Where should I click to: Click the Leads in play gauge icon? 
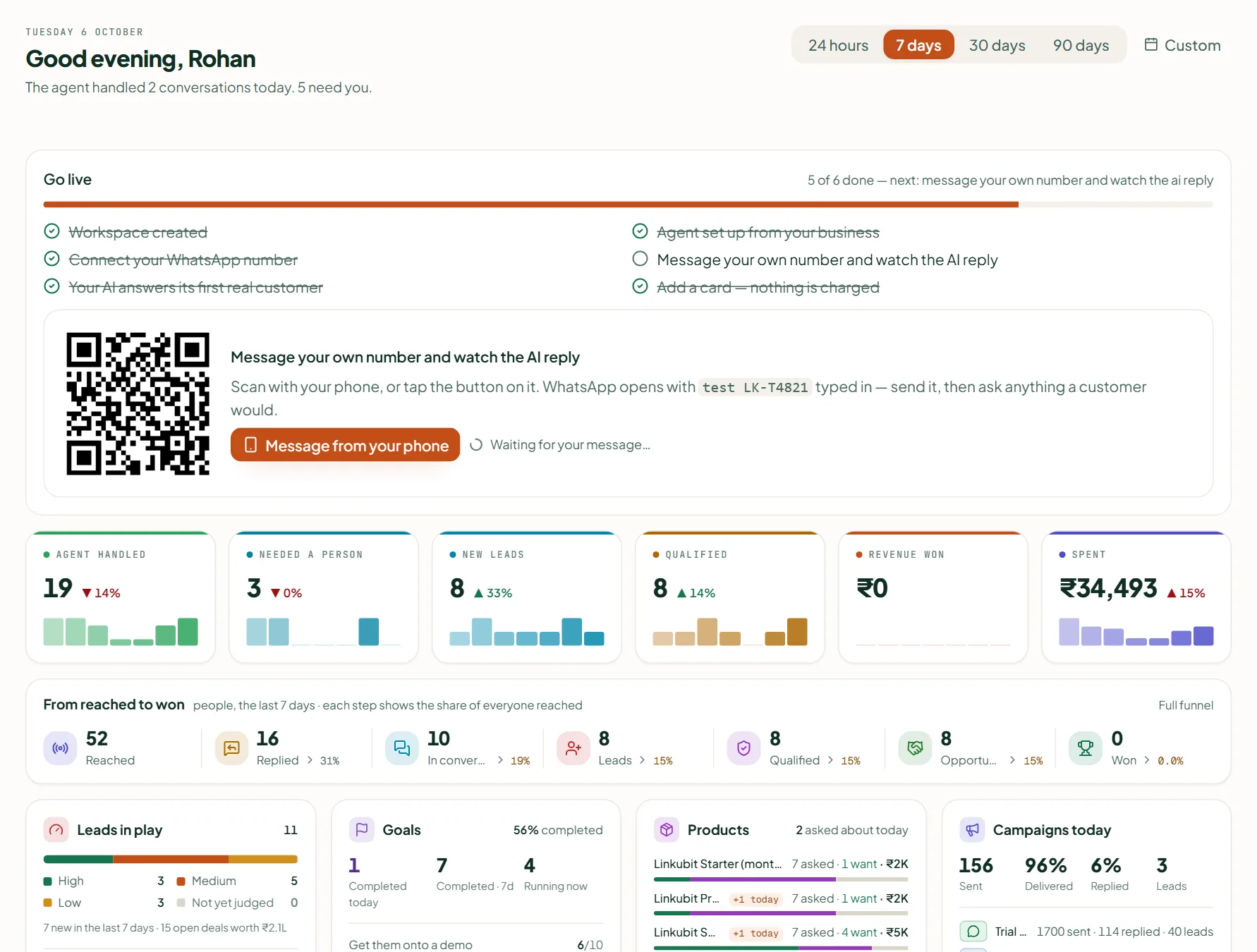[56, 830]
